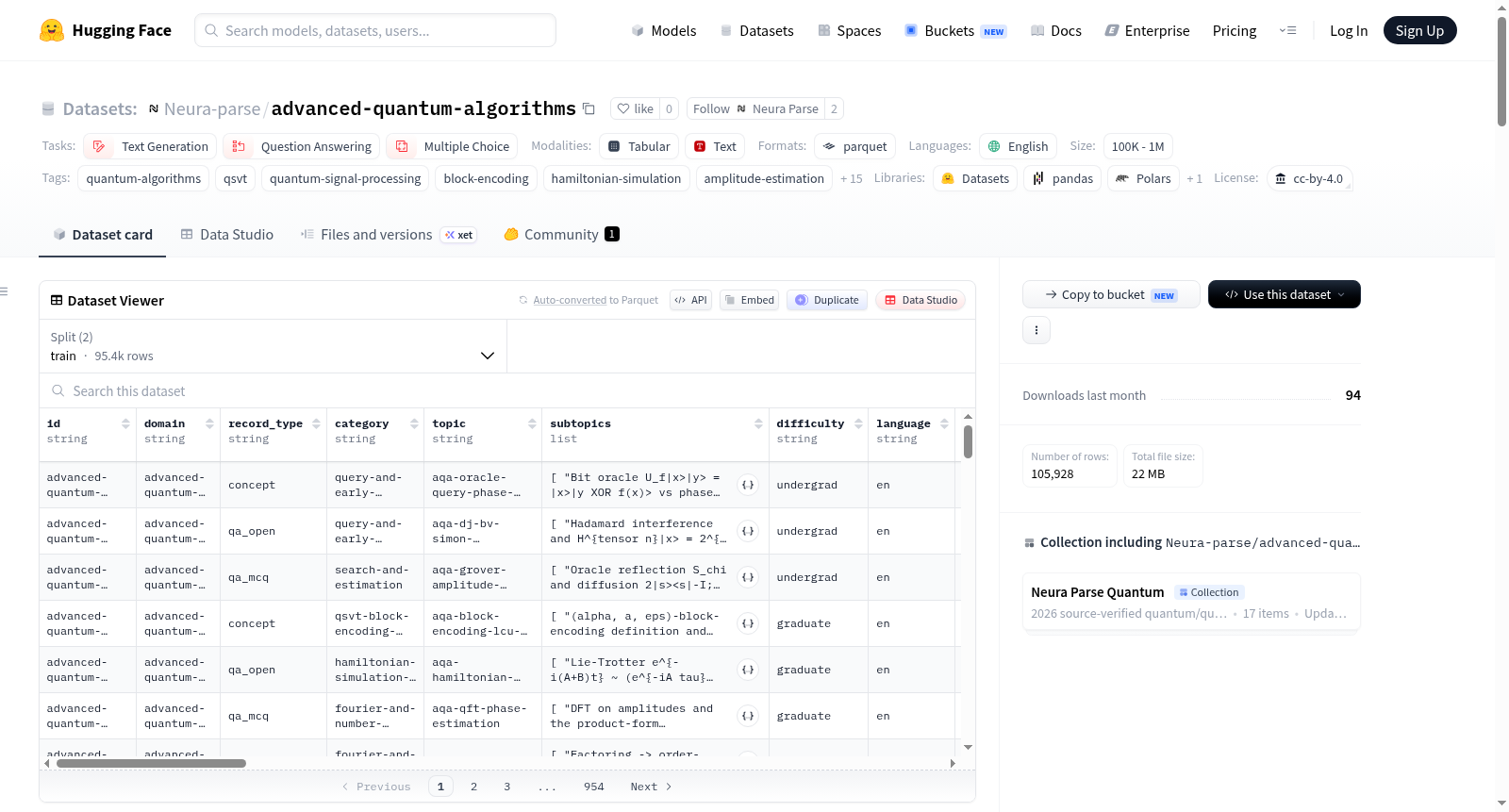Click the Log In link
Image resolution: width=1509 pixels, height=812 pixels.
(x=1349, y=30)
